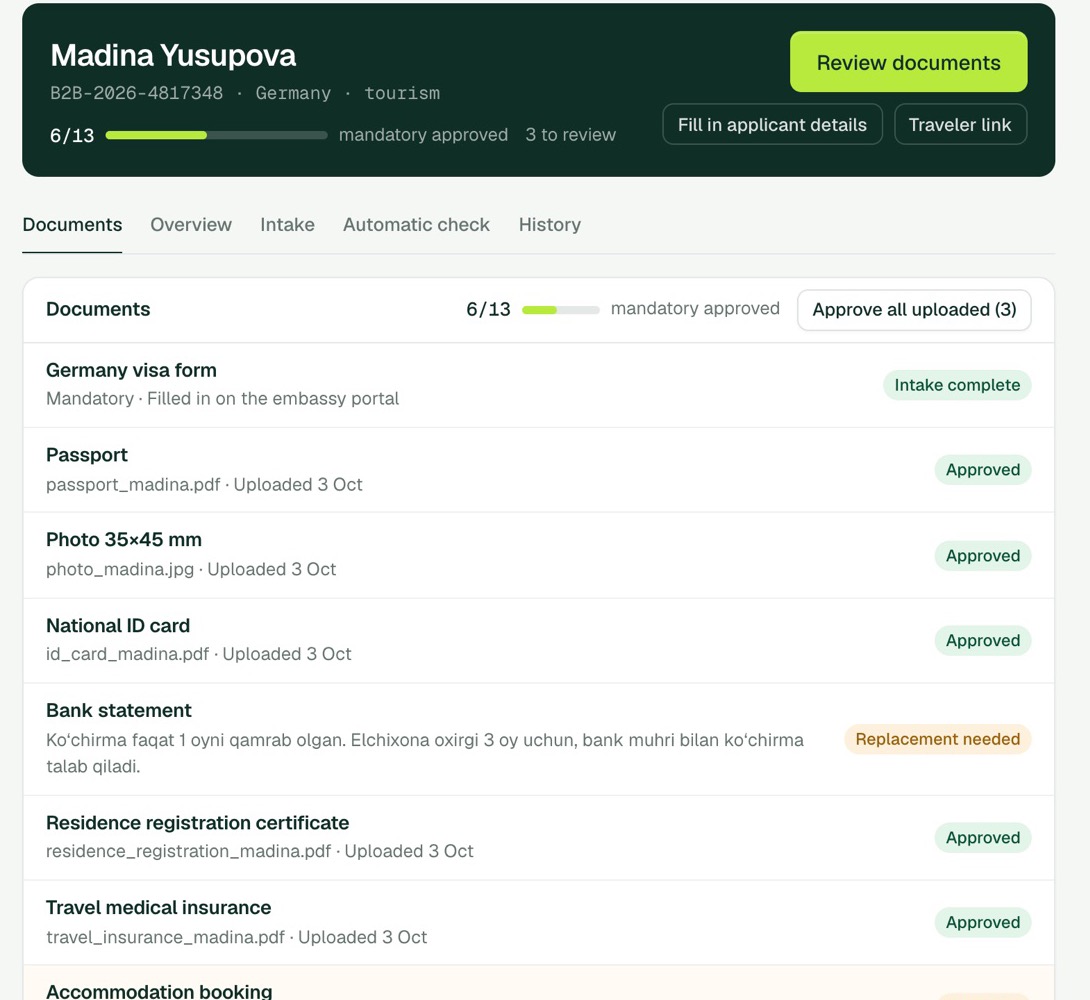This screenshot has height=1000, width=1090.
Task: Click the 3 to review label
Action: [571, 135]
